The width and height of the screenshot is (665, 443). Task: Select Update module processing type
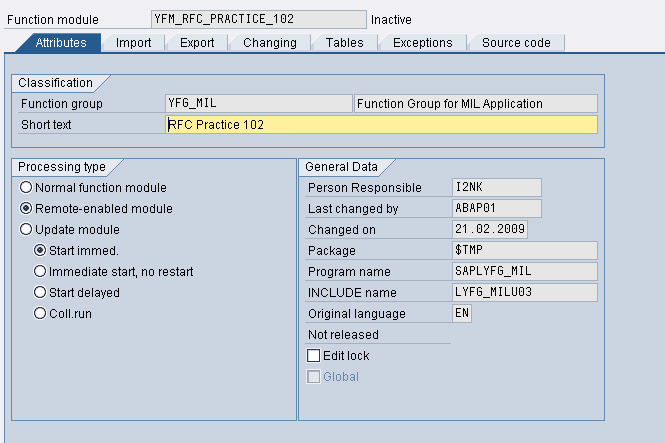(x=26, y=230)
